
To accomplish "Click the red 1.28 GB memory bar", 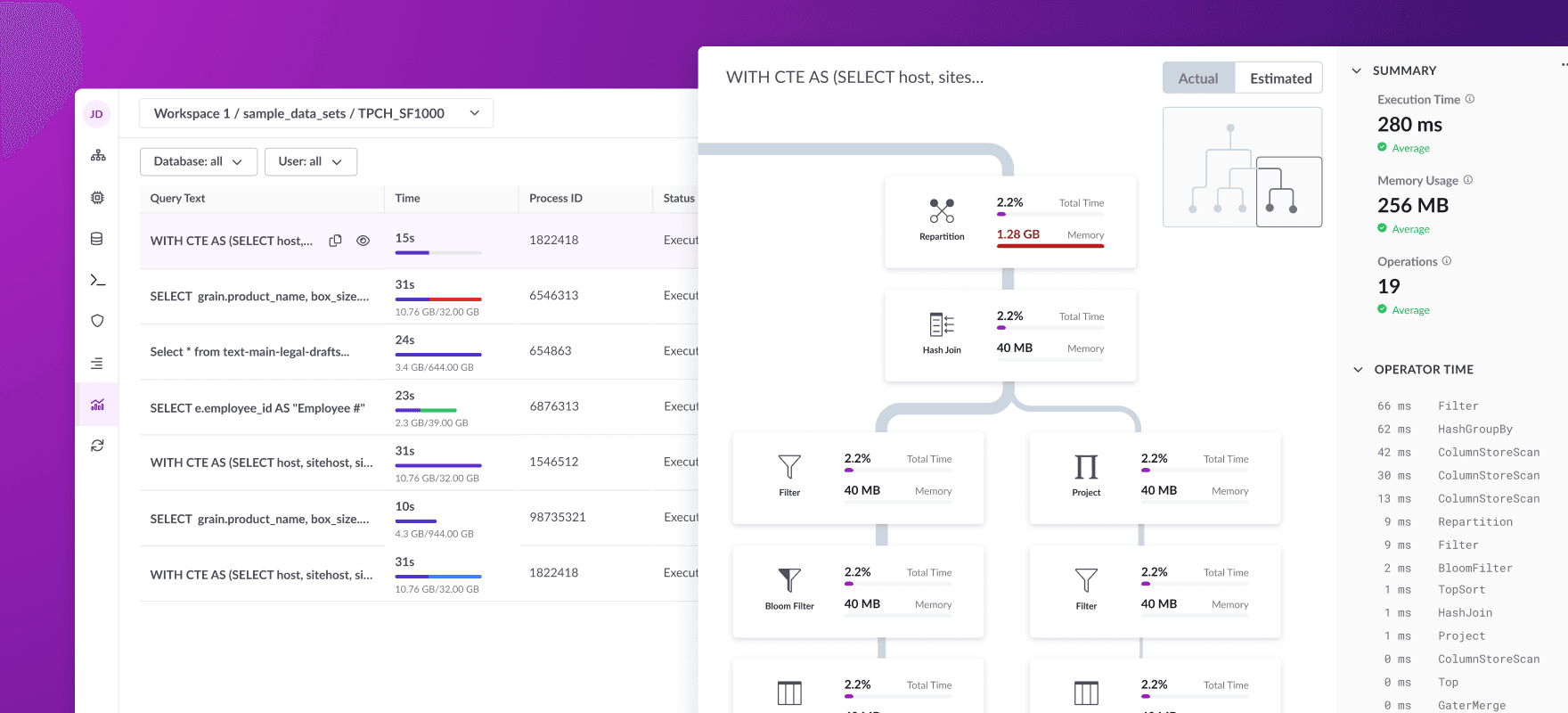I will click(x=1050, y=246).
